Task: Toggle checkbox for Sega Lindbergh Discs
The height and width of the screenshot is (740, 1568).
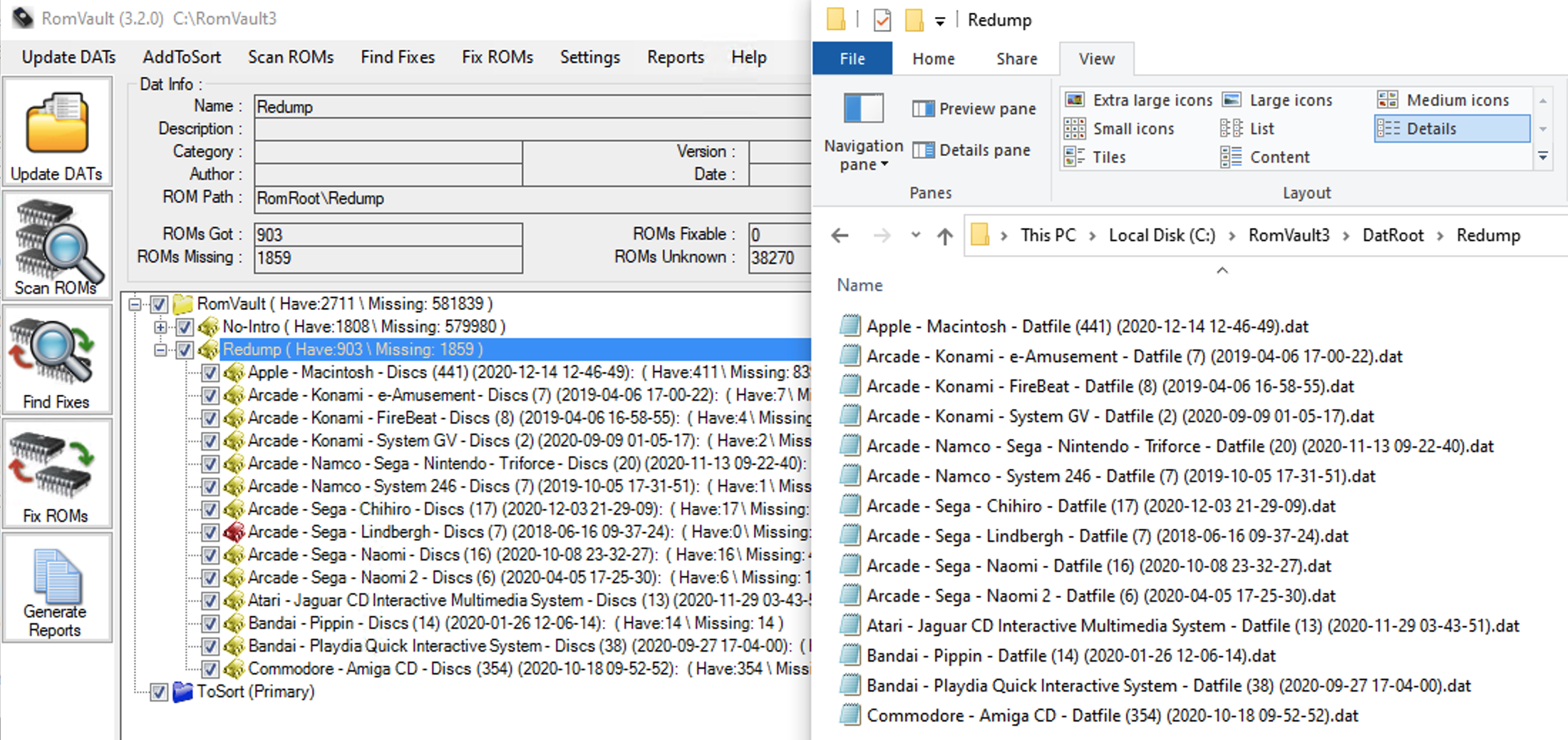Action: coord(210,533)
